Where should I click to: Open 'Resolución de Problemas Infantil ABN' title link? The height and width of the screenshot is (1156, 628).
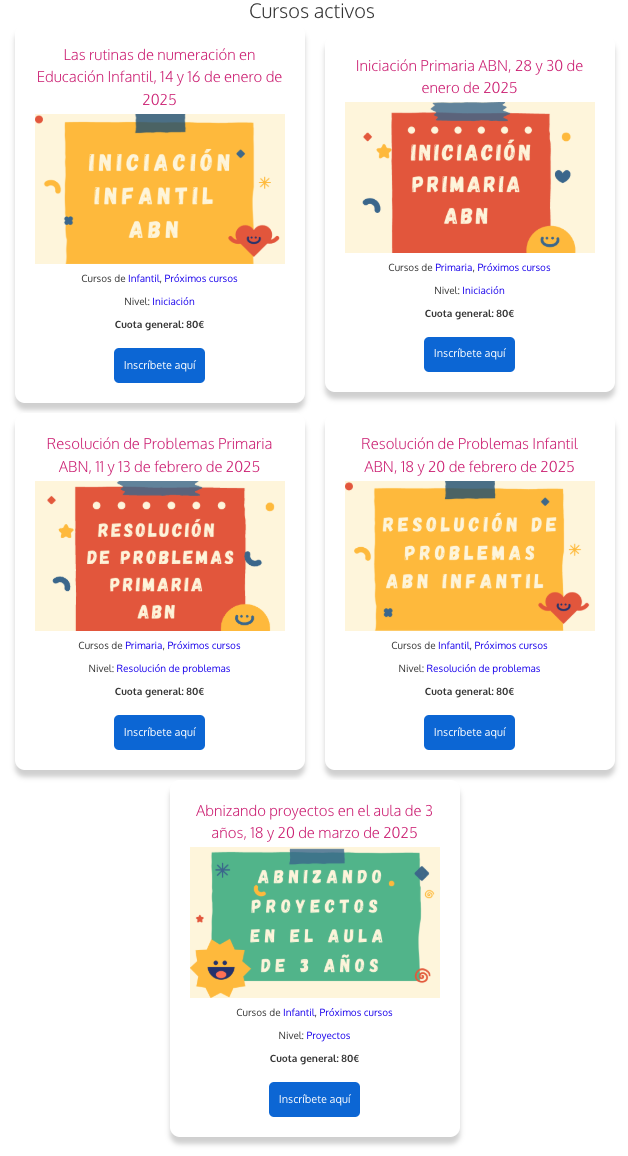(x=469, y=455)
